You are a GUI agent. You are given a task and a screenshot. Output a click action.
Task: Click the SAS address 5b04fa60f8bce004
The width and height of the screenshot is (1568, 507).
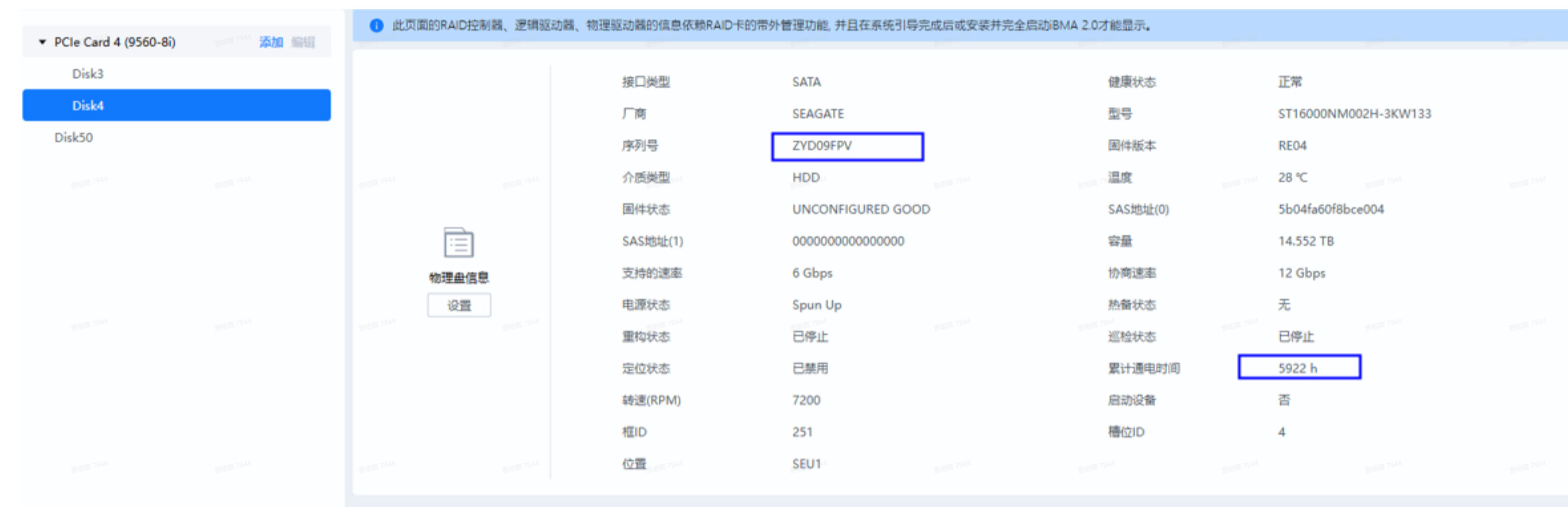tap(1331, 209)
